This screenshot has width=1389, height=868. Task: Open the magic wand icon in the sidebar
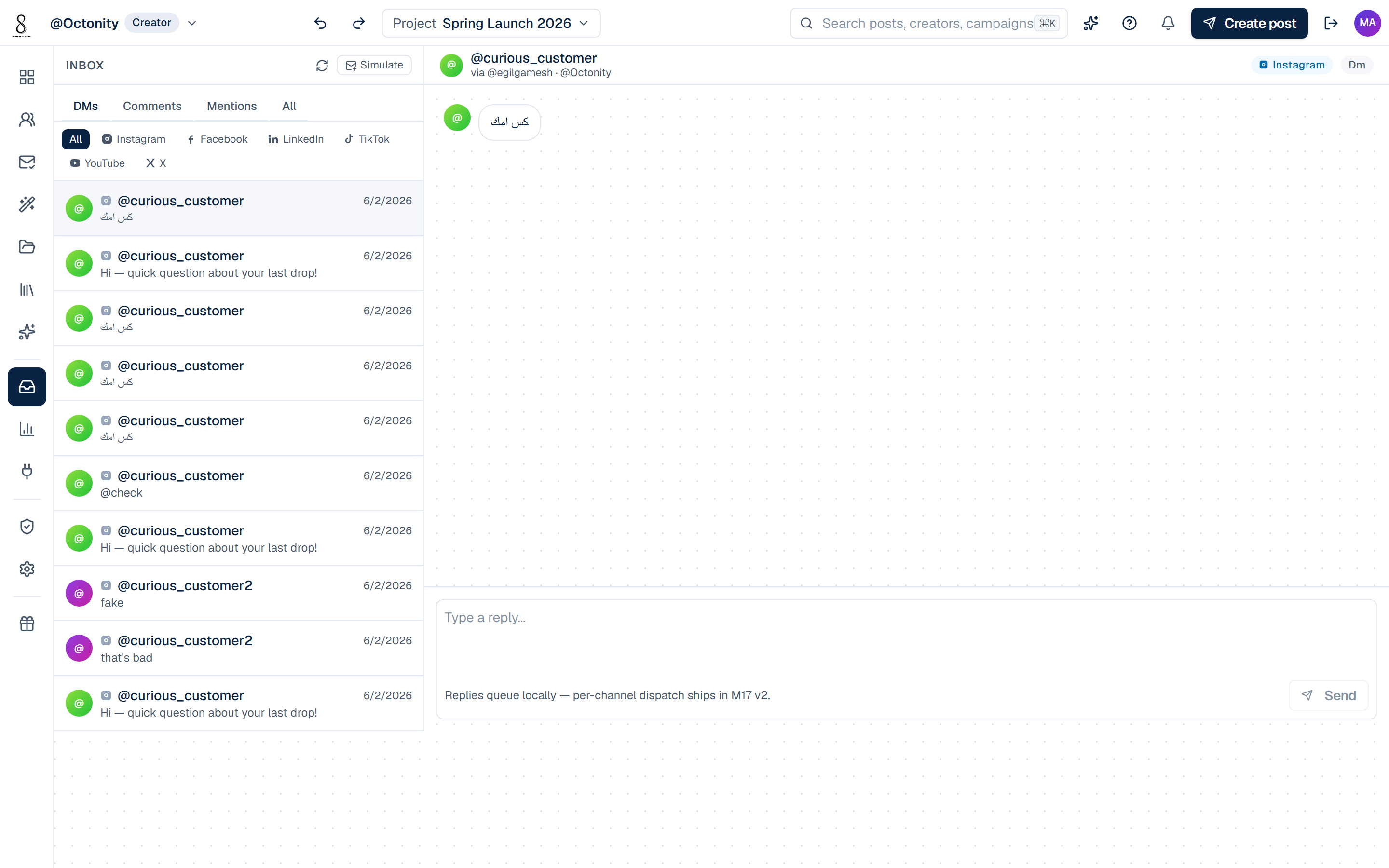click(x=27, y=204)
